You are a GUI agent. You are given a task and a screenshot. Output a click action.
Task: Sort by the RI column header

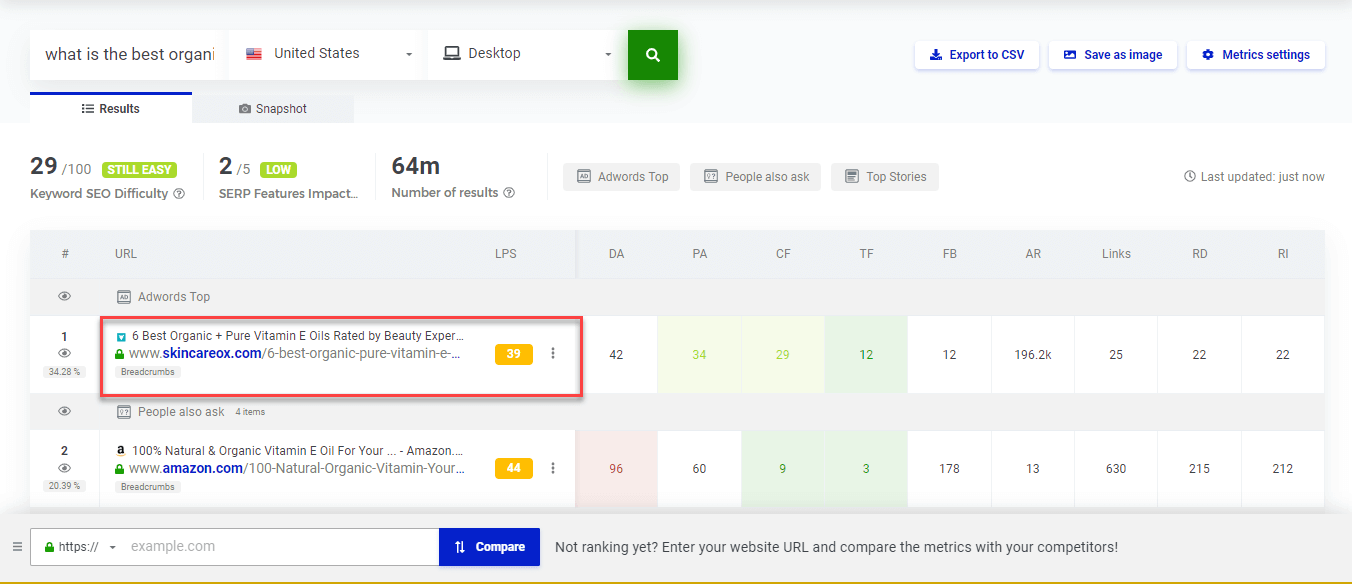(x=1283, y=254)
